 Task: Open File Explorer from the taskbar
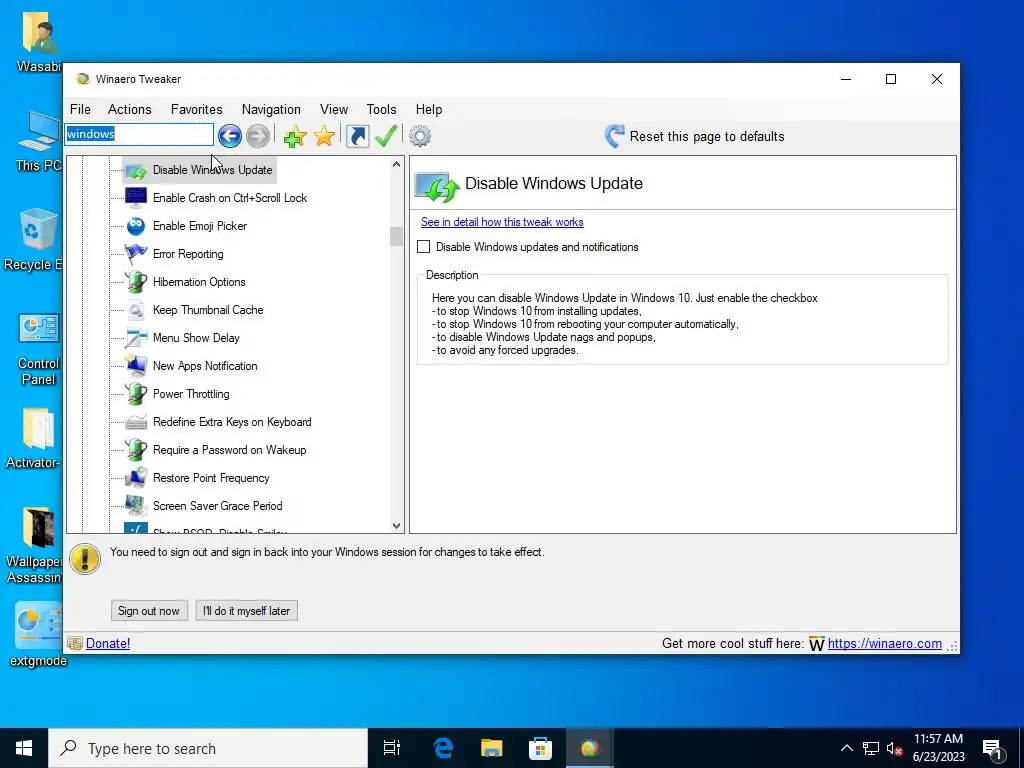click(491, 748)
